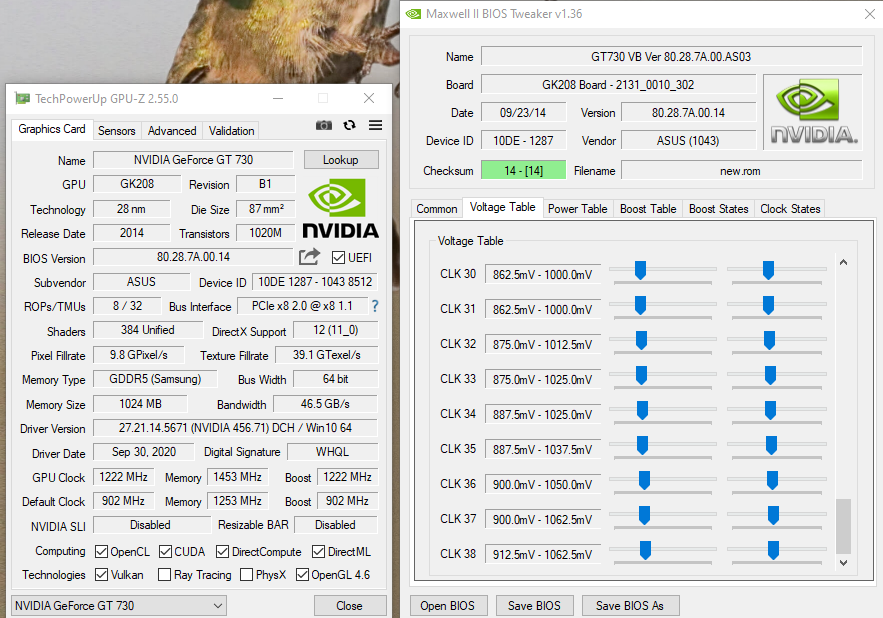Toggle the UEFI checkbox
This screenshot has height=618, width=883.
tap(338, 257)
